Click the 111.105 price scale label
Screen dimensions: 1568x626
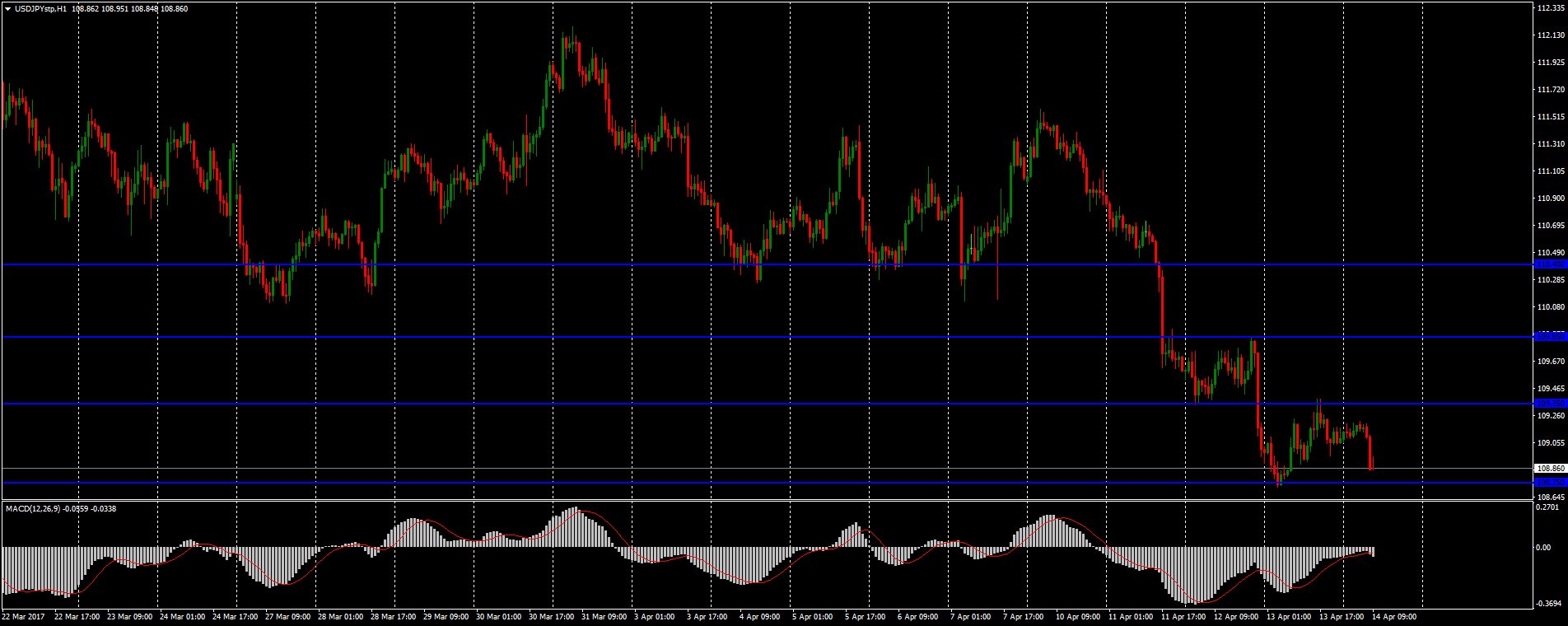point(1551,171)
